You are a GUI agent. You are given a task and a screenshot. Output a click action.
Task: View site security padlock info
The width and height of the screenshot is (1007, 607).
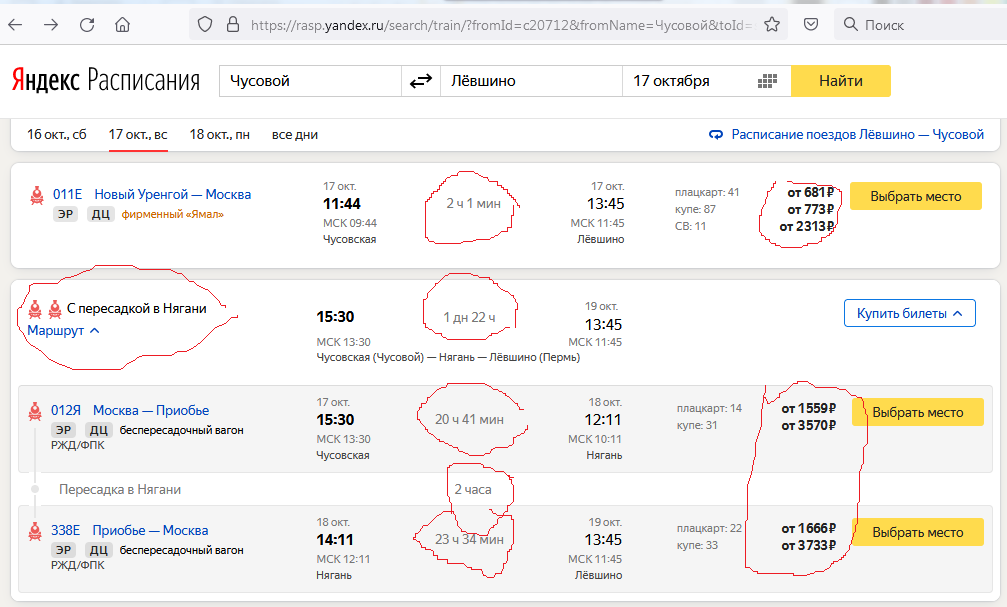[233, 25]
